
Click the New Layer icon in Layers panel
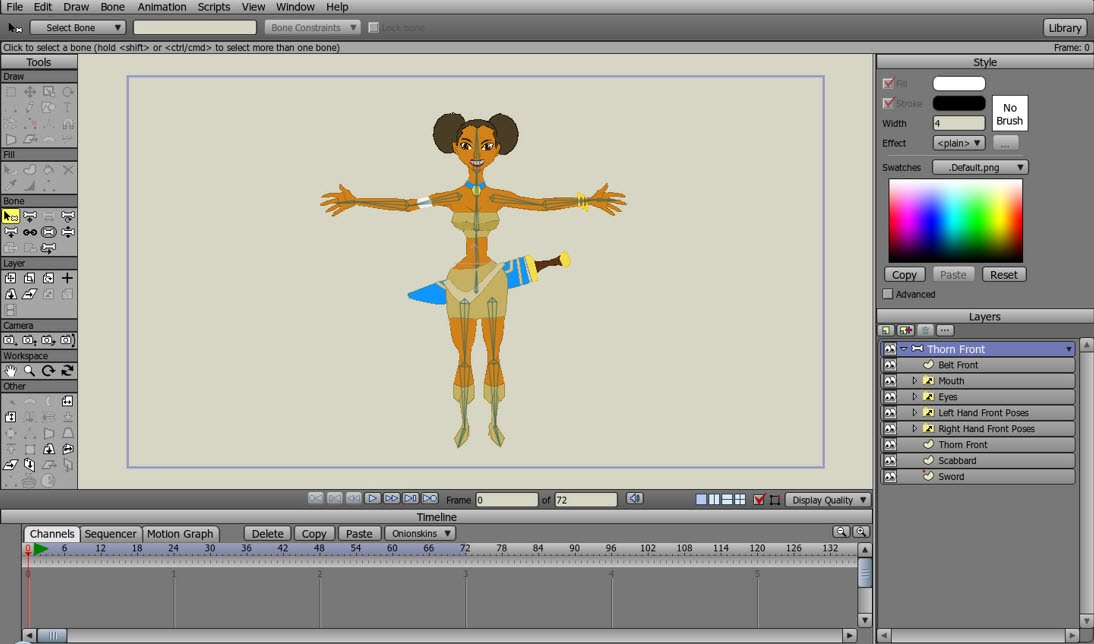click(x=886, y=330)
